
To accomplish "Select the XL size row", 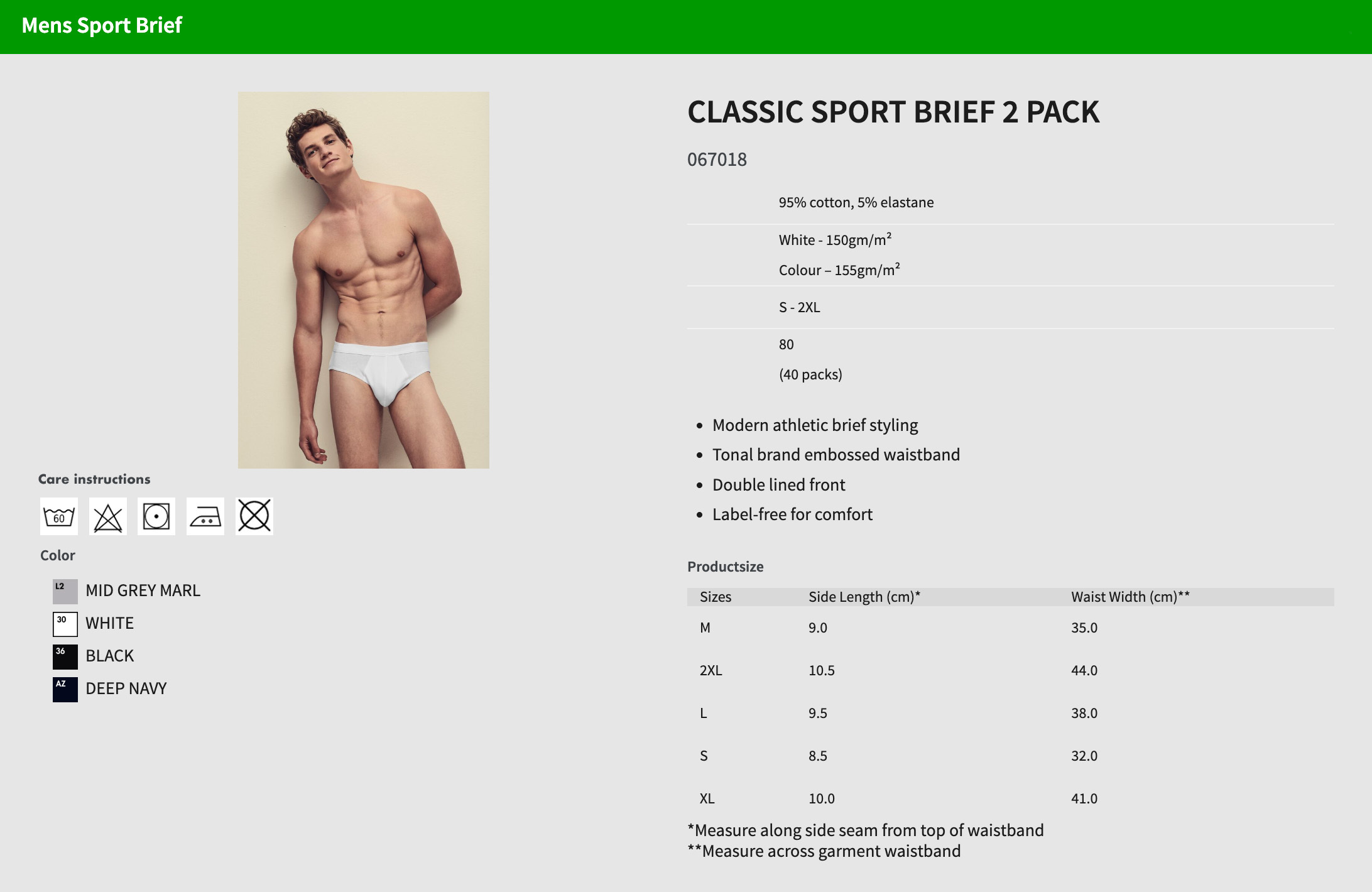I will [1011, 798].
